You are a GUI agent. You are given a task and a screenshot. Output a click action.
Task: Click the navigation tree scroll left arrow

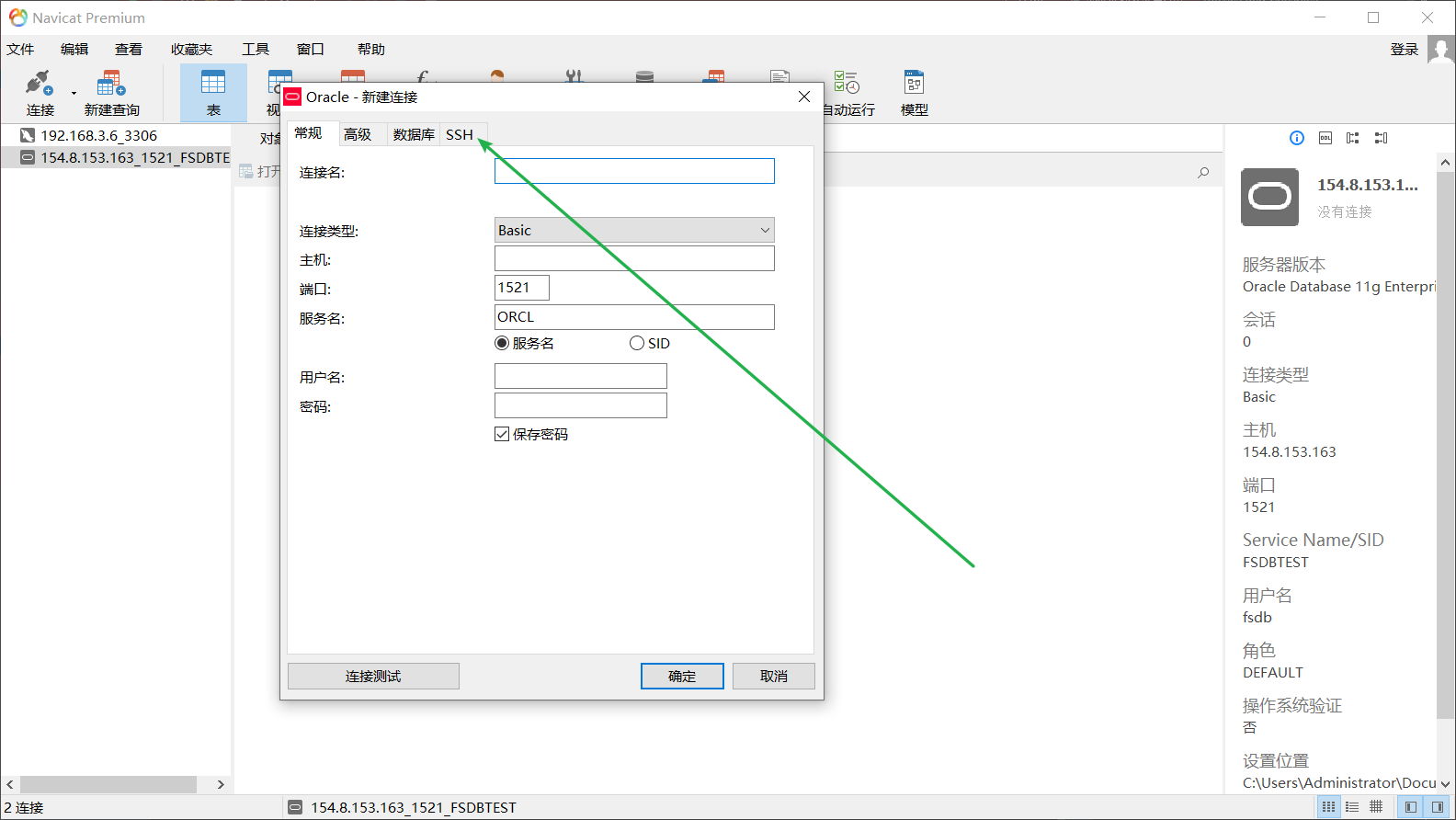coord(10,784)
